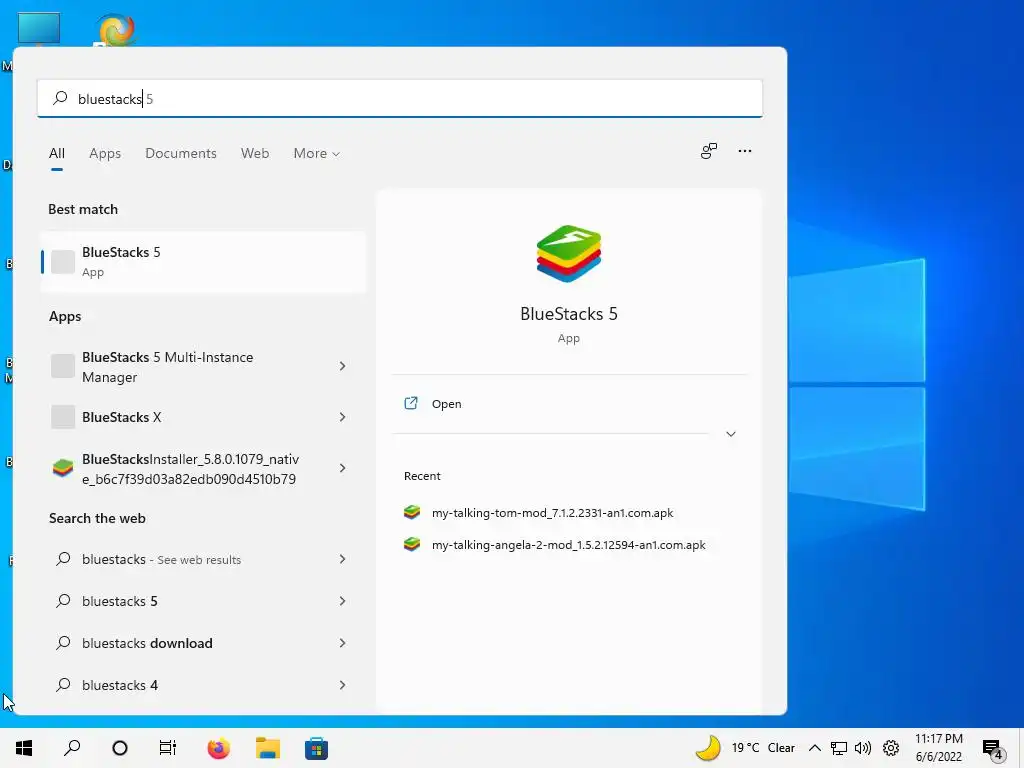Expand 'bluestacks - See web results' arrow
Image resolution: width=1024 pixels, height=768 pixels.
pyautogui.click(x=342, y=559)
